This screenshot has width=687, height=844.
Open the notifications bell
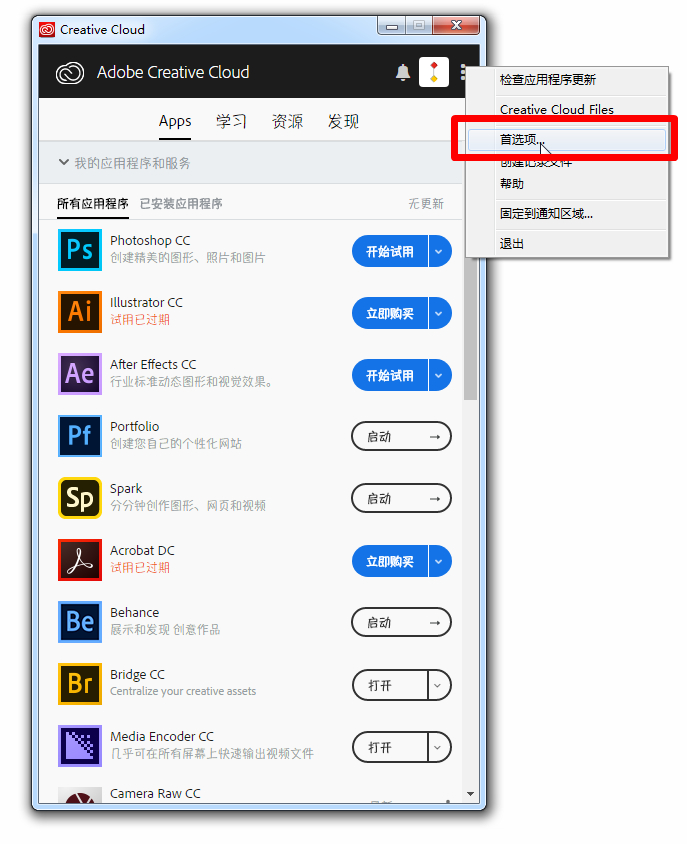point(403,72)
